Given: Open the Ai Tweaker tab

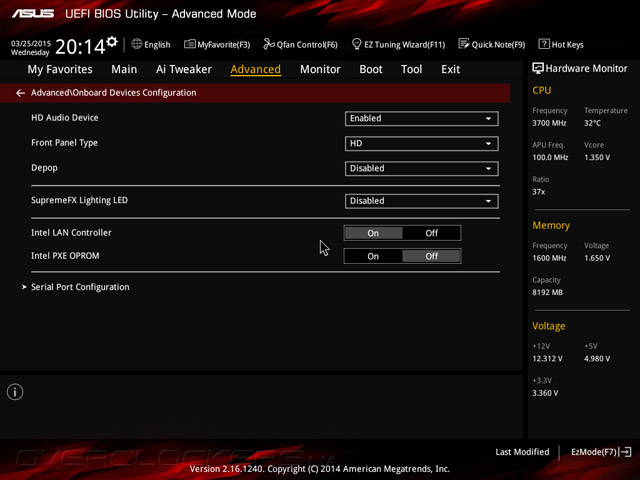Looking at the screenshot, I should [x=184, y=69].
